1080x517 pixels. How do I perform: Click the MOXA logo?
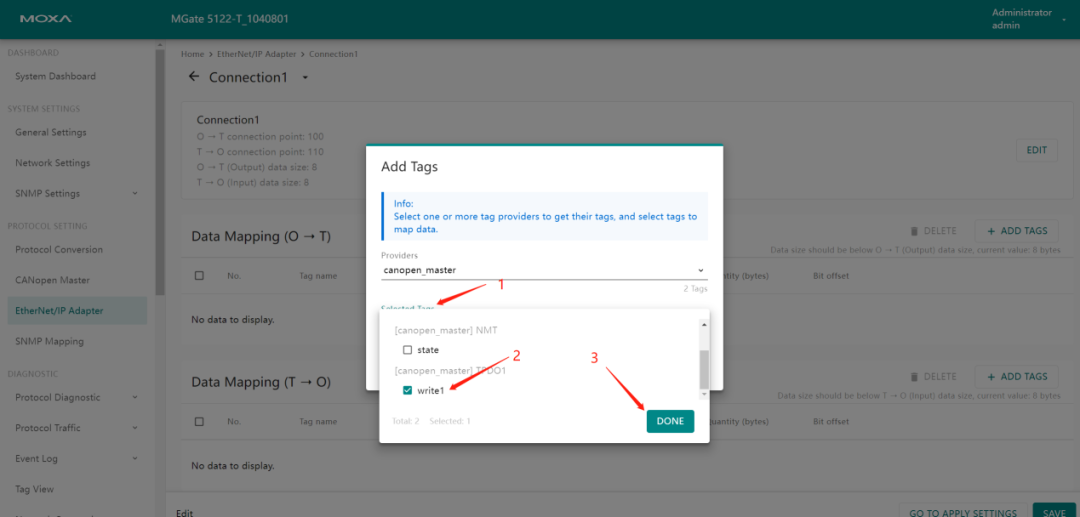(46, 19)
